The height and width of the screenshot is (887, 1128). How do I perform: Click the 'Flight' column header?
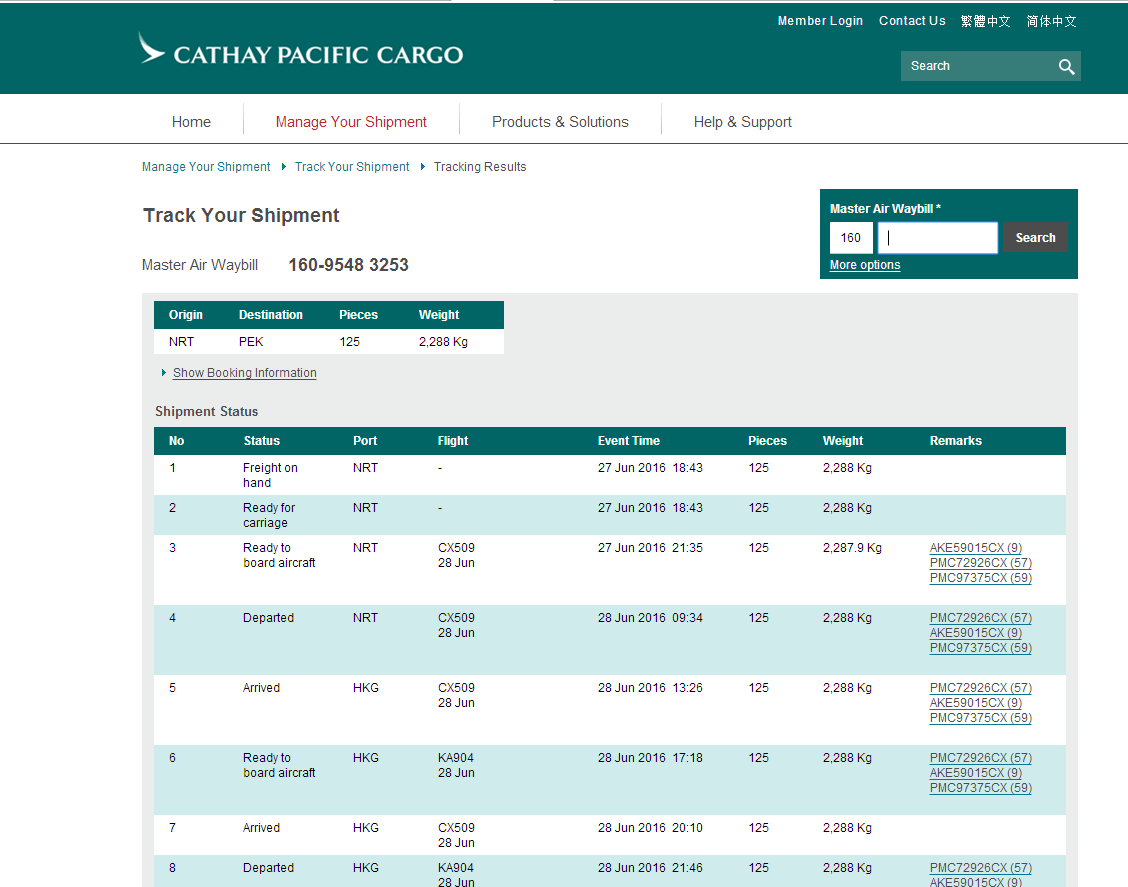coord(453,440)
